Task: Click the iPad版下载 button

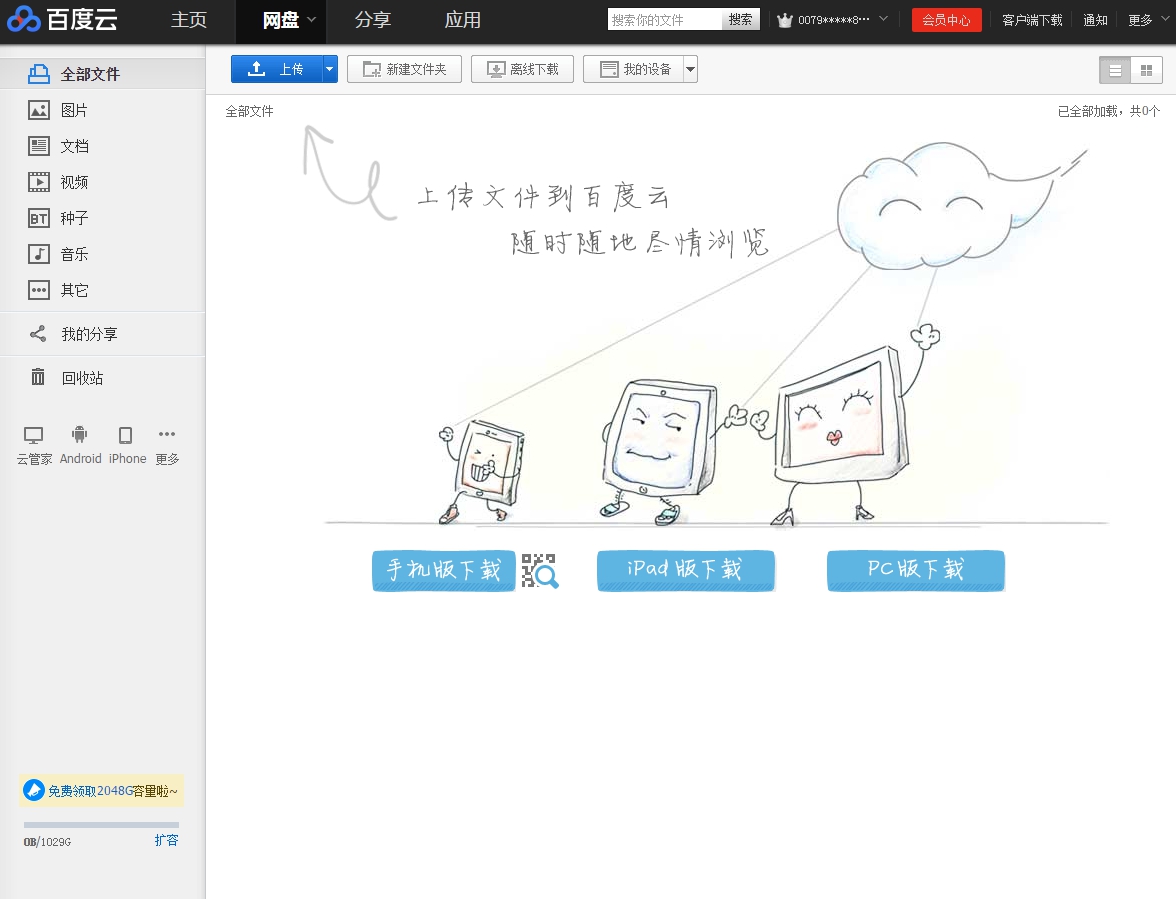Action: pyautogui.click(x=686, y=571)
